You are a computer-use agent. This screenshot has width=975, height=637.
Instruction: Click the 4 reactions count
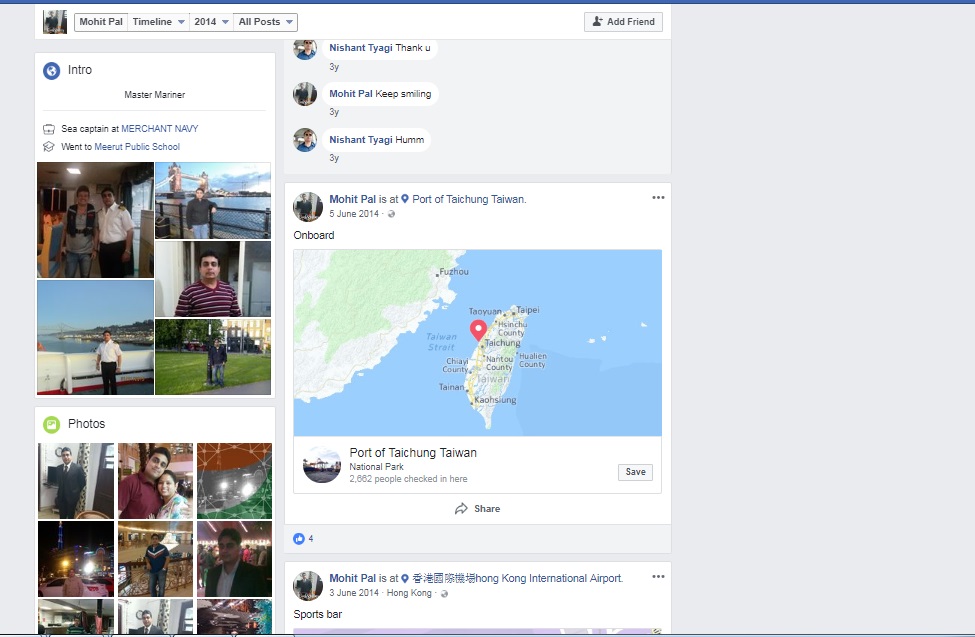(x=311, y=539)
